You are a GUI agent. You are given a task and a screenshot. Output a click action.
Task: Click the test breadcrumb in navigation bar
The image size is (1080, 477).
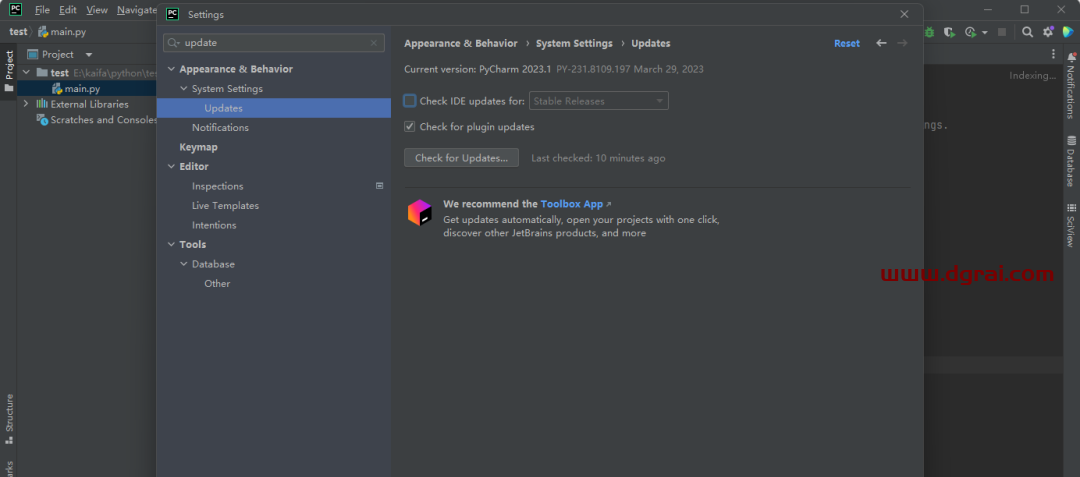(18, 32)
